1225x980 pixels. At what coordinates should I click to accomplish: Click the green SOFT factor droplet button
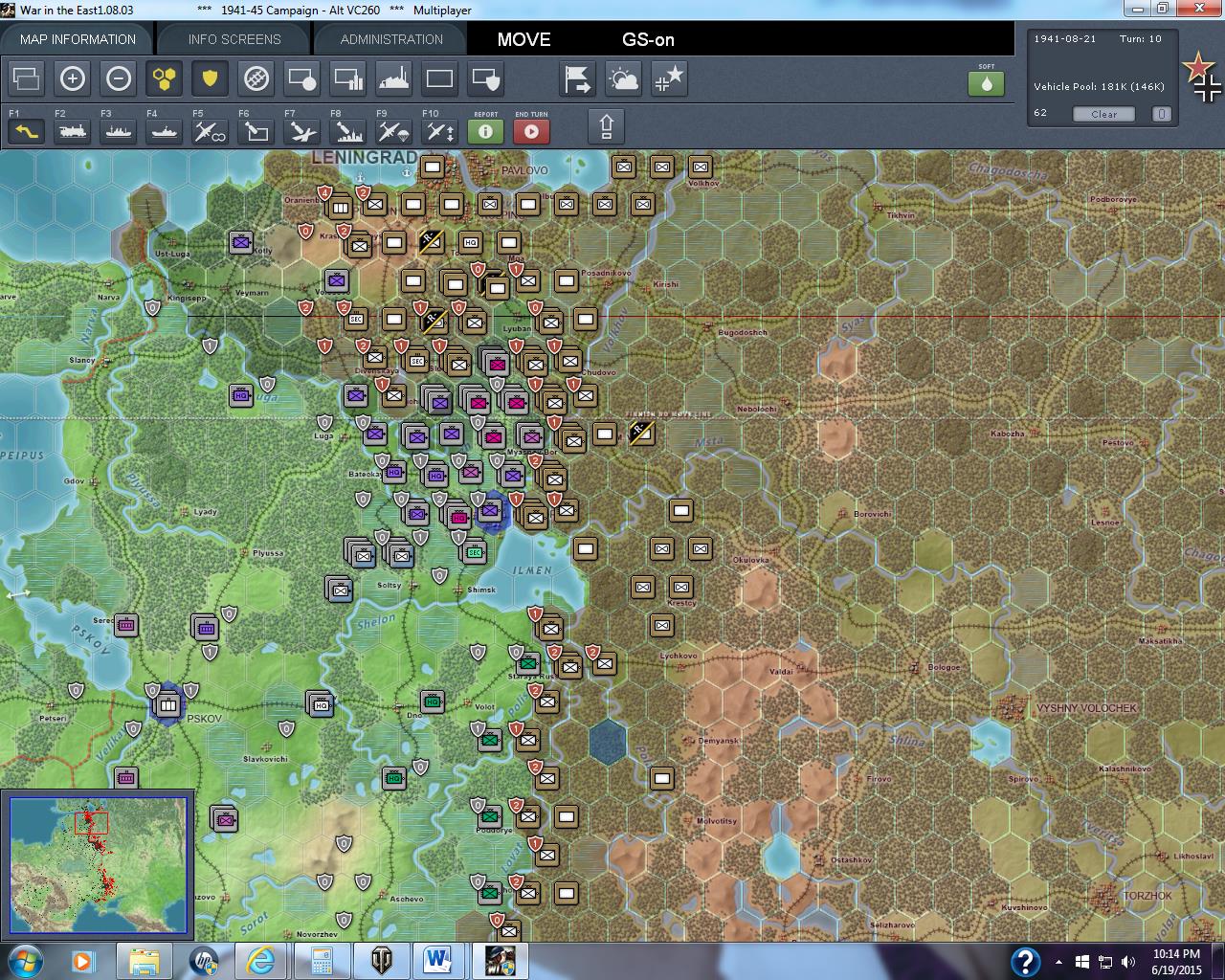click(x=987, y=83)
